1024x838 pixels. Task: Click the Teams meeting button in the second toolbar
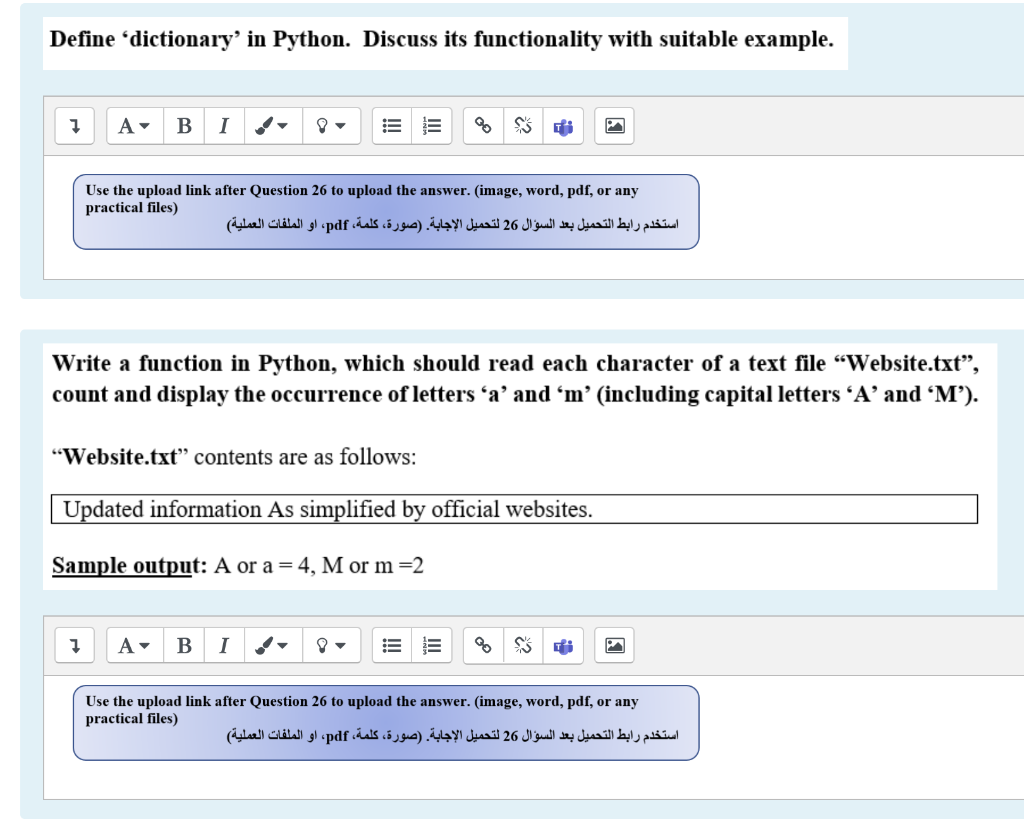pos(562,645)
